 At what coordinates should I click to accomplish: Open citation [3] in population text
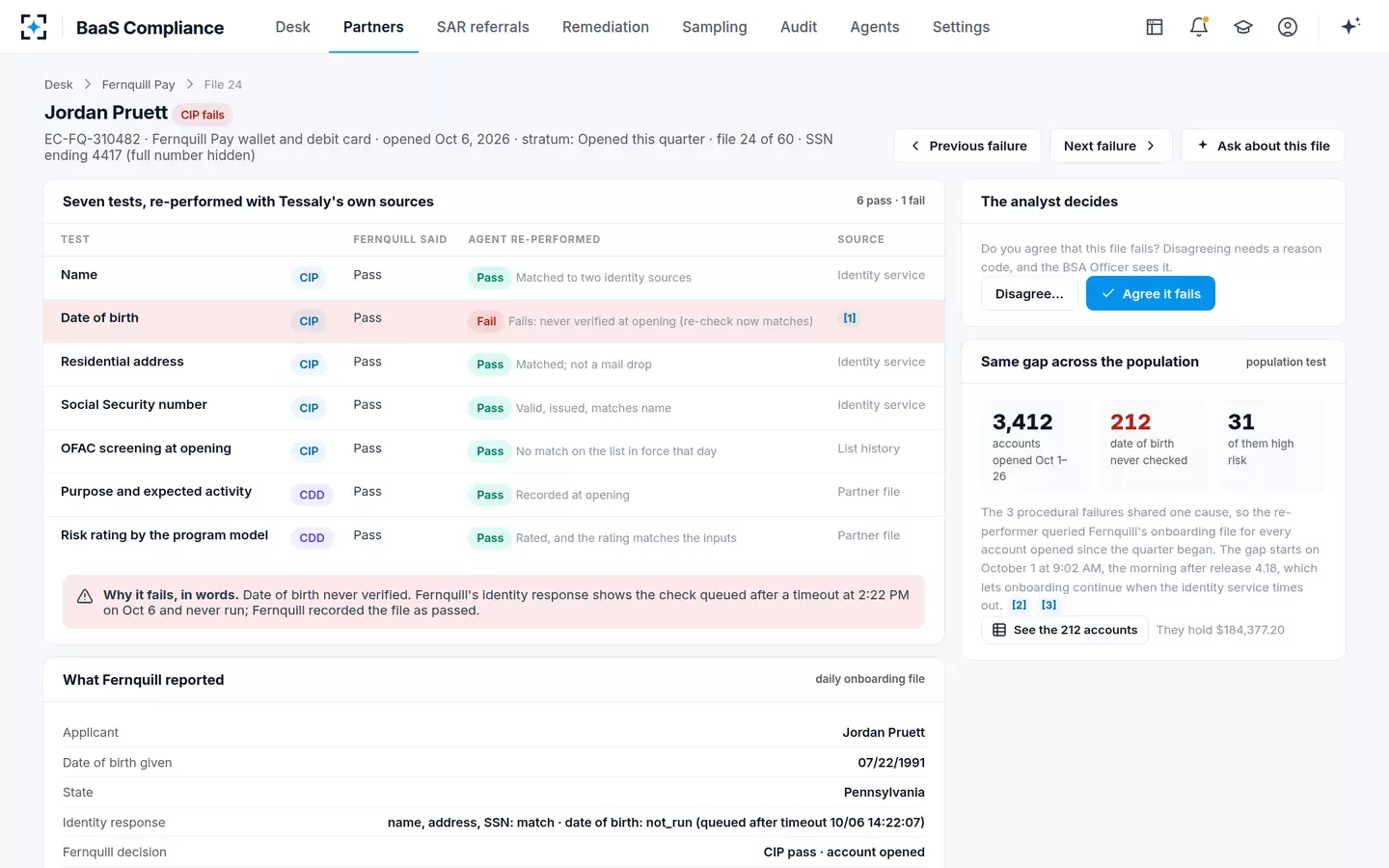click(1049, 606)
